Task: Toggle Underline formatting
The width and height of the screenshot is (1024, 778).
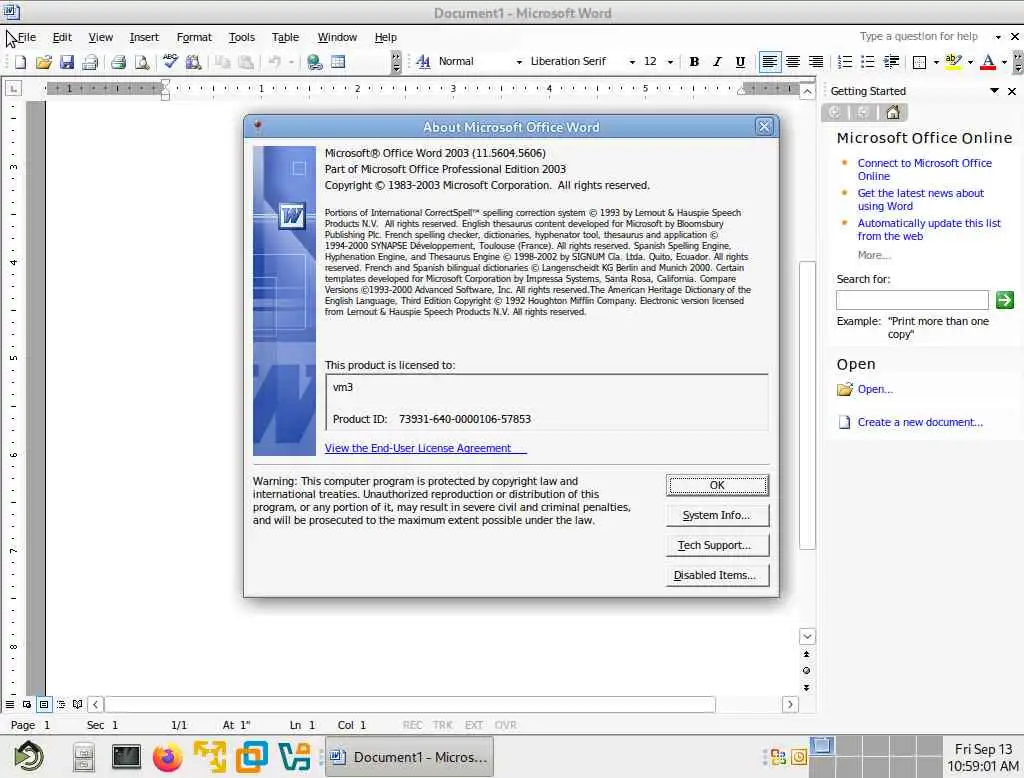Action: click(740, 61)
